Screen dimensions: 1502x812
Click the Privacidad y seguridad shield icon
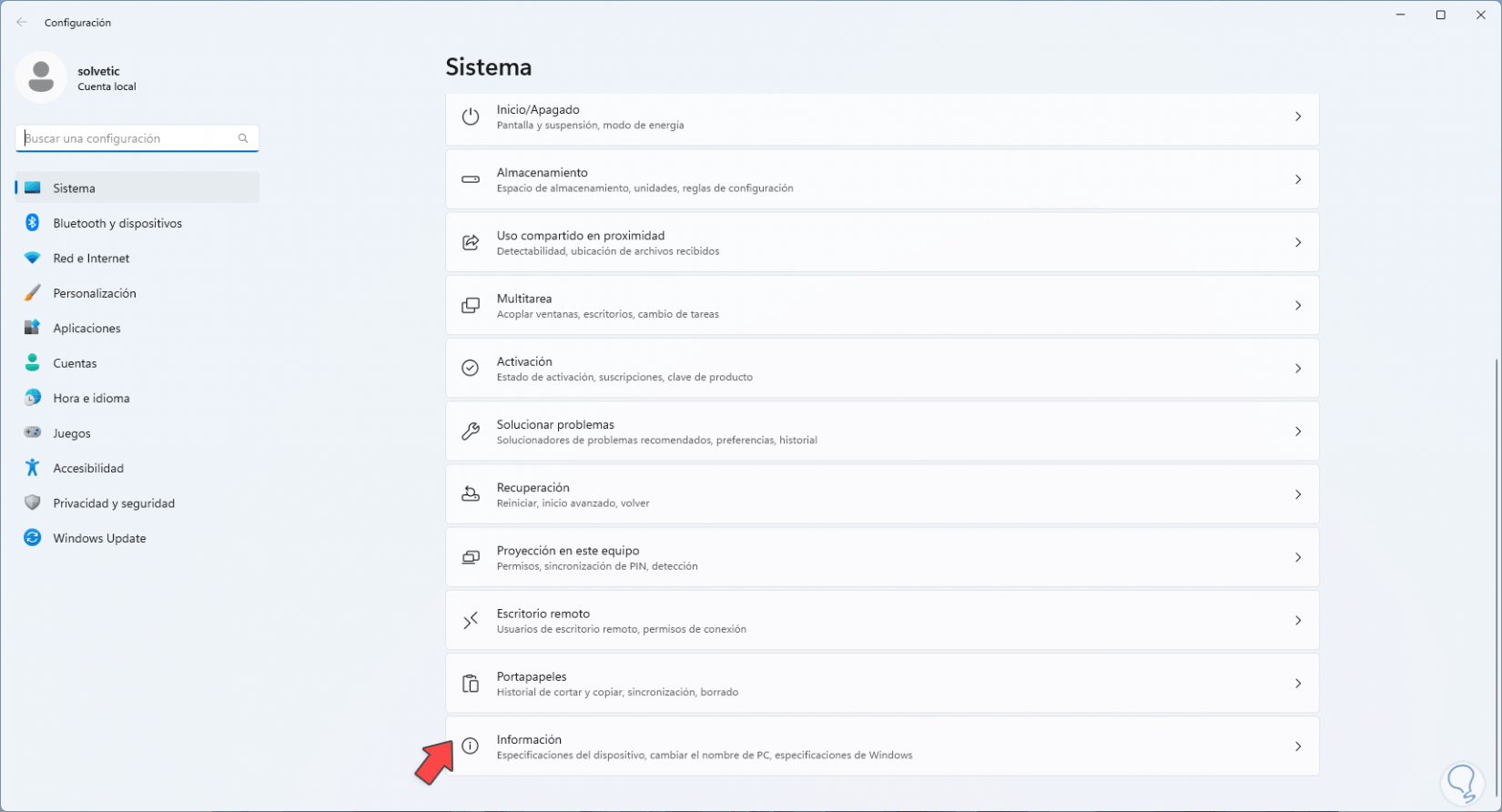coord(33,503)
